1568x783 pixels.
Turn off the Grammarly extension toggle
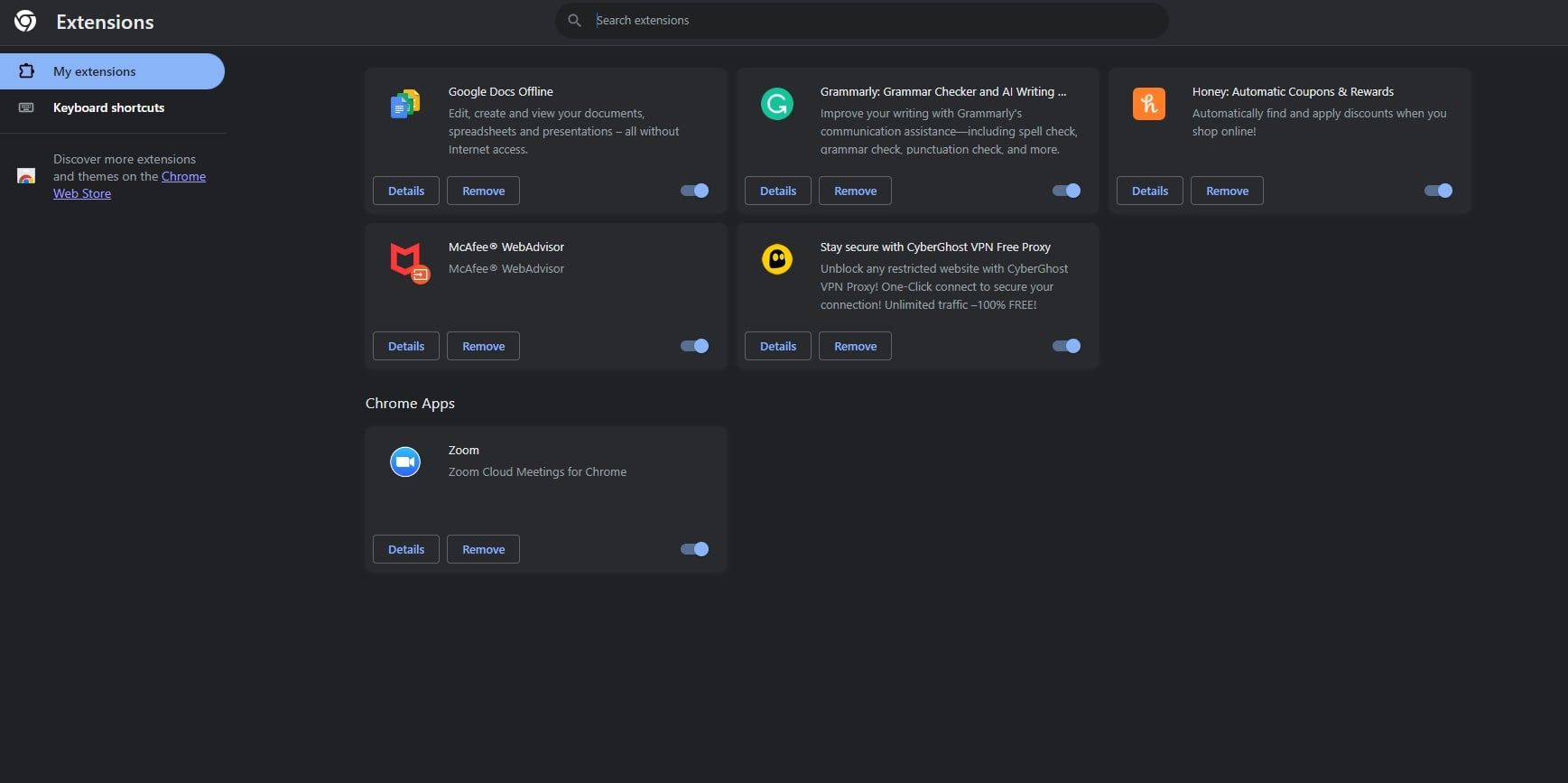[1066, 191]
